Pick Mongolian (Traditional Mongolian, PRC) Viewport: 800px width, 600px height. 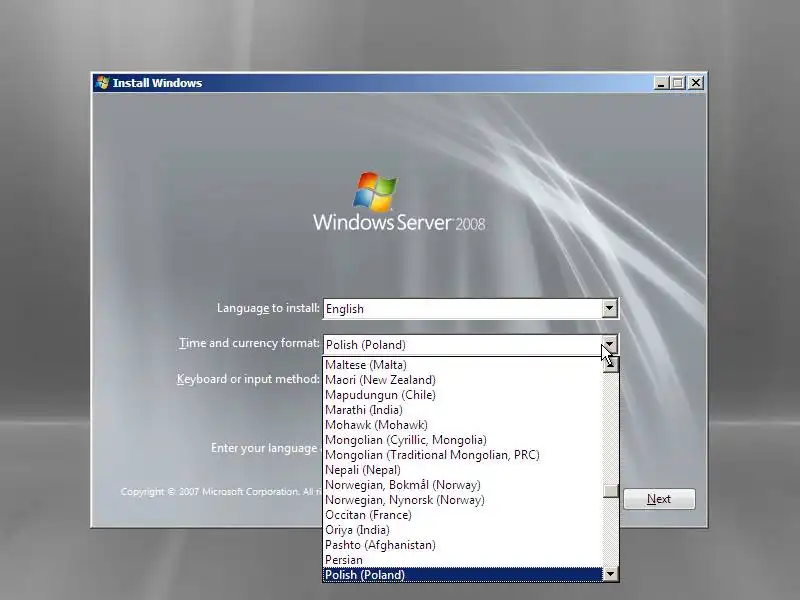point(463,455)
